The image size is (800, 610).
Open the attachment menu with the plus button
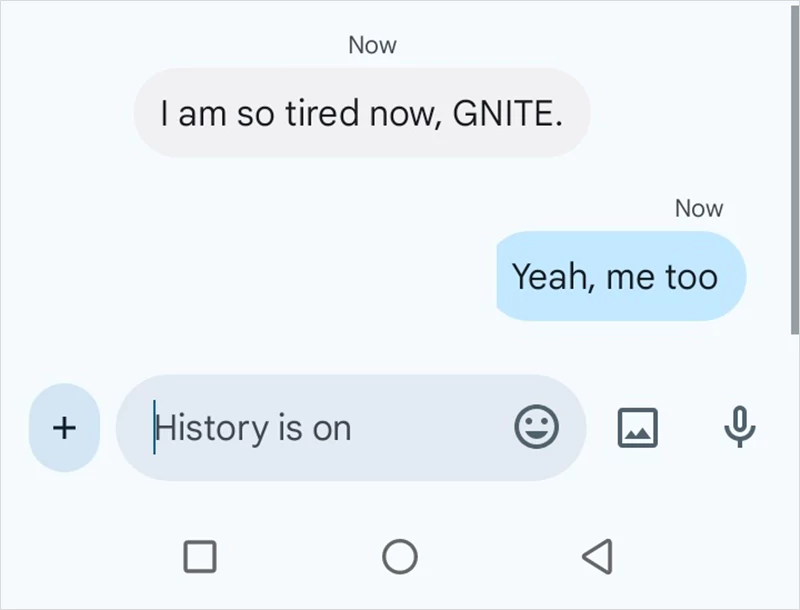tap(63, 427)
